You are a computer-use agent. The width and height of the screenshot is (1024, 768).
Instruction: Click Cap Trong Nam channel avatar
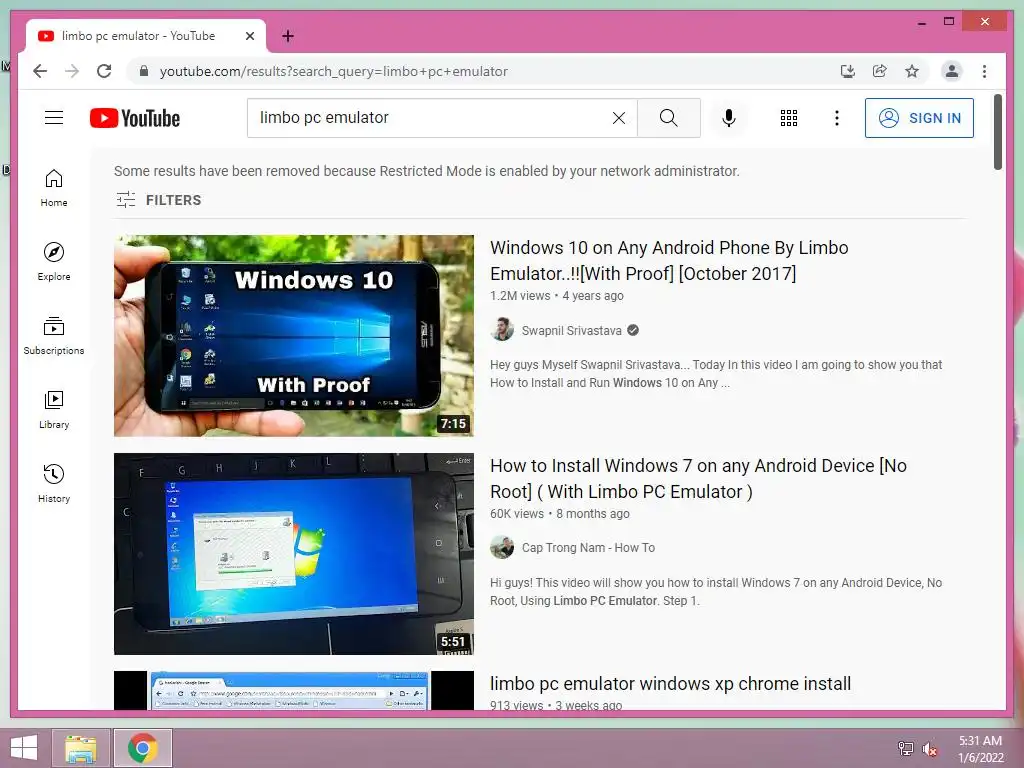[502, 547]
